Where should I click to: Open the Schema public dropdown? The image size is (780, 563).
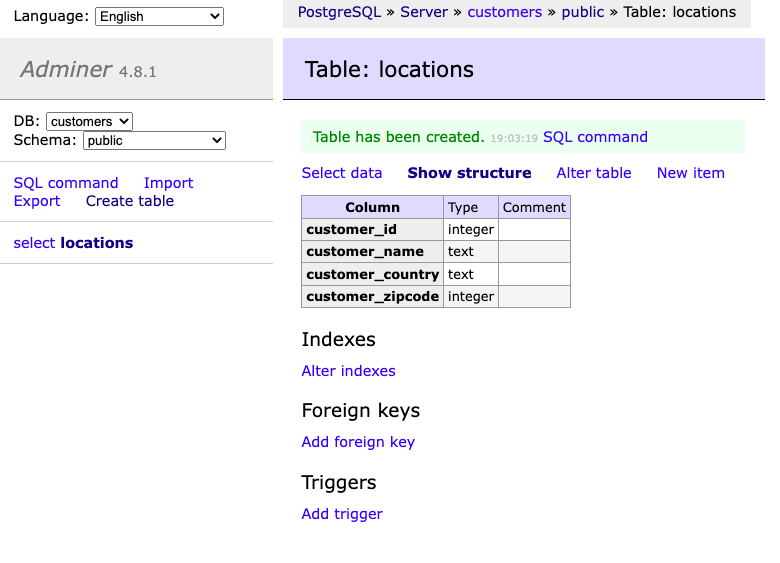(154, 141)
